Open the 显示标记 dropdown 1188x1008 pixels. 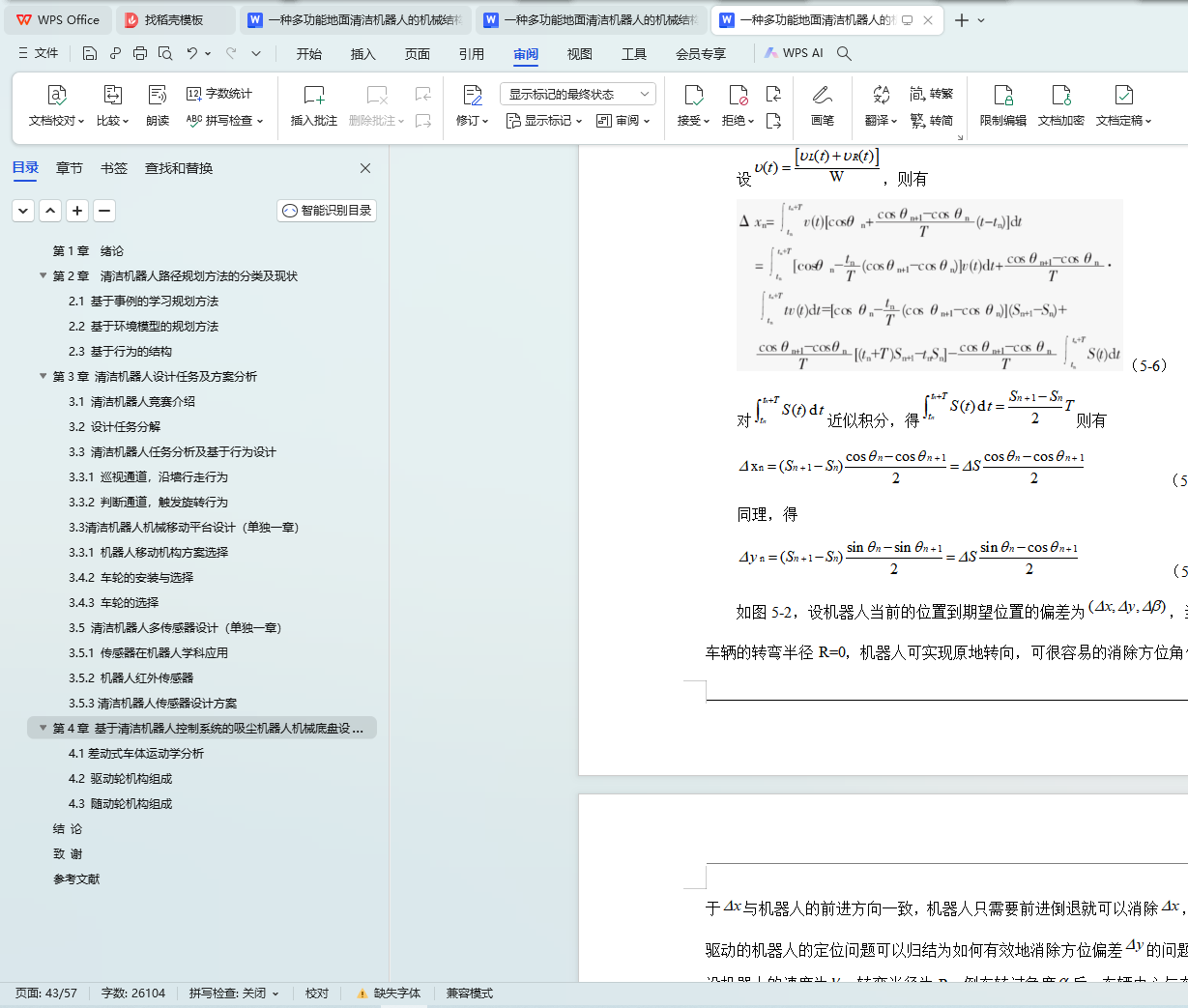(544, 121)
